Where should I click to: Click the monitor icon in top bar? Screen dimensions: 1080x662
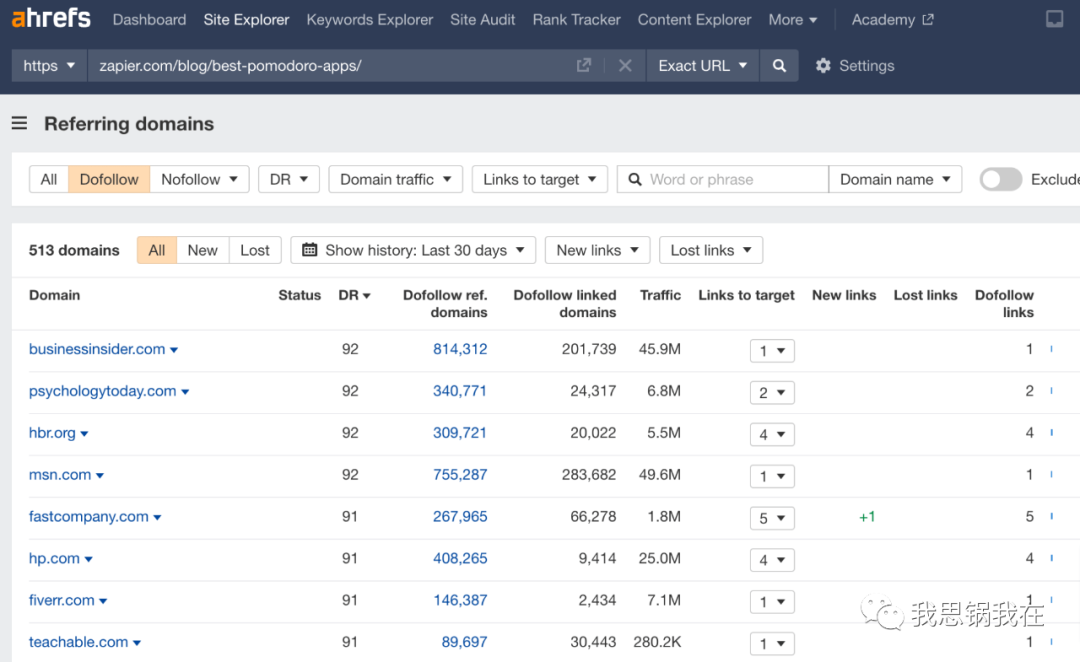click(1054, 20)
